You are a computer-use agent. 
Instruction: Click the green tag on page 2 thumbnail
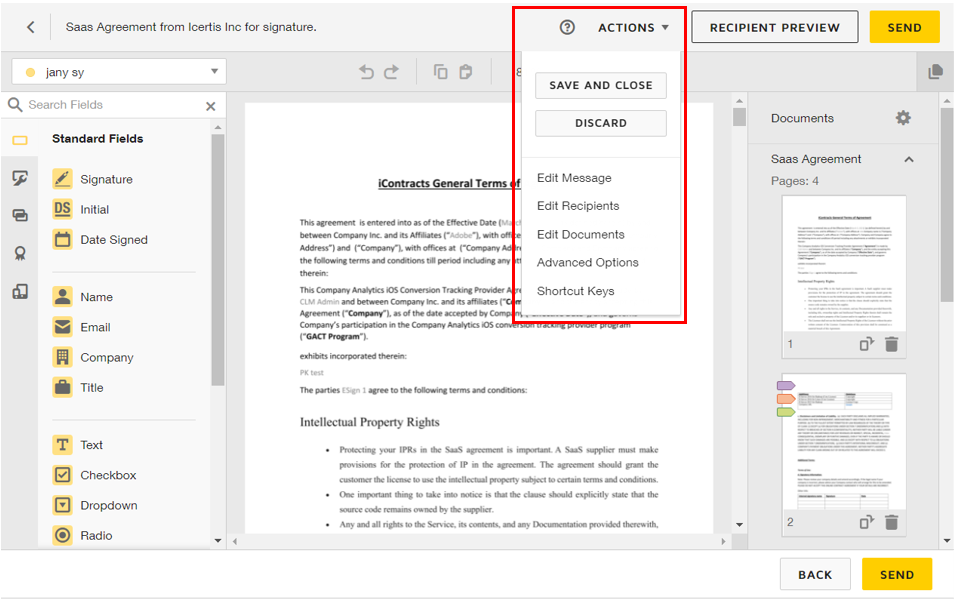(x=786, y=411)
